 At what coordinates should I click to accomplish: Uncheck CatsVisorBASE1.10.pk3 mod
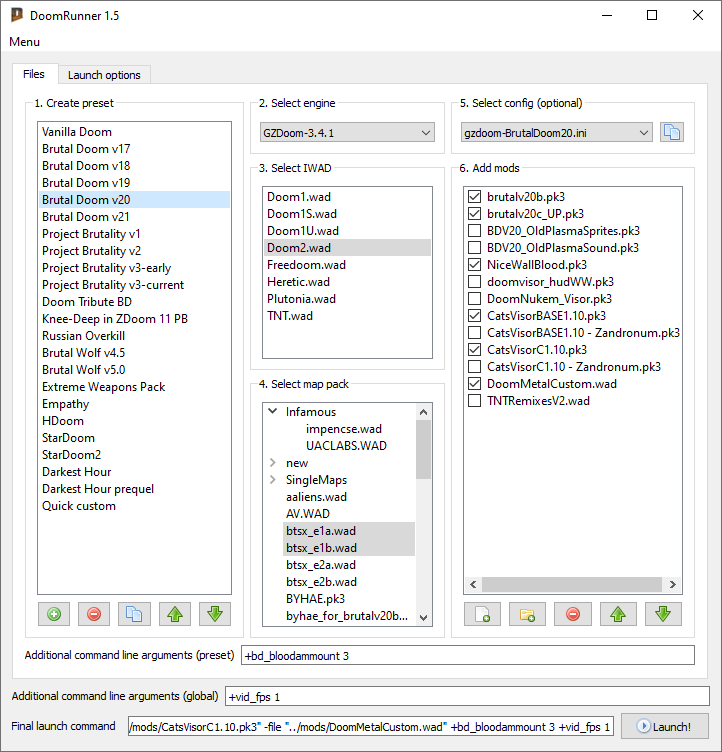click(474, 316)
